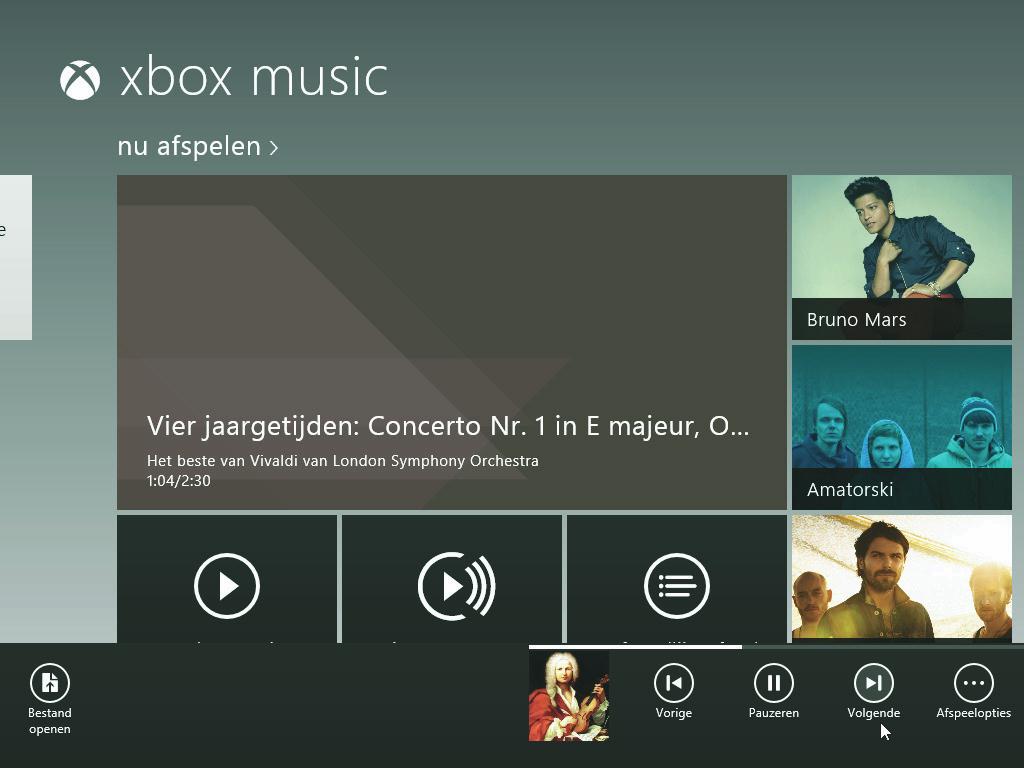Select the Bruno Mars artist tile
Viewport: 1024px width, 768px height.
[902, 257]
